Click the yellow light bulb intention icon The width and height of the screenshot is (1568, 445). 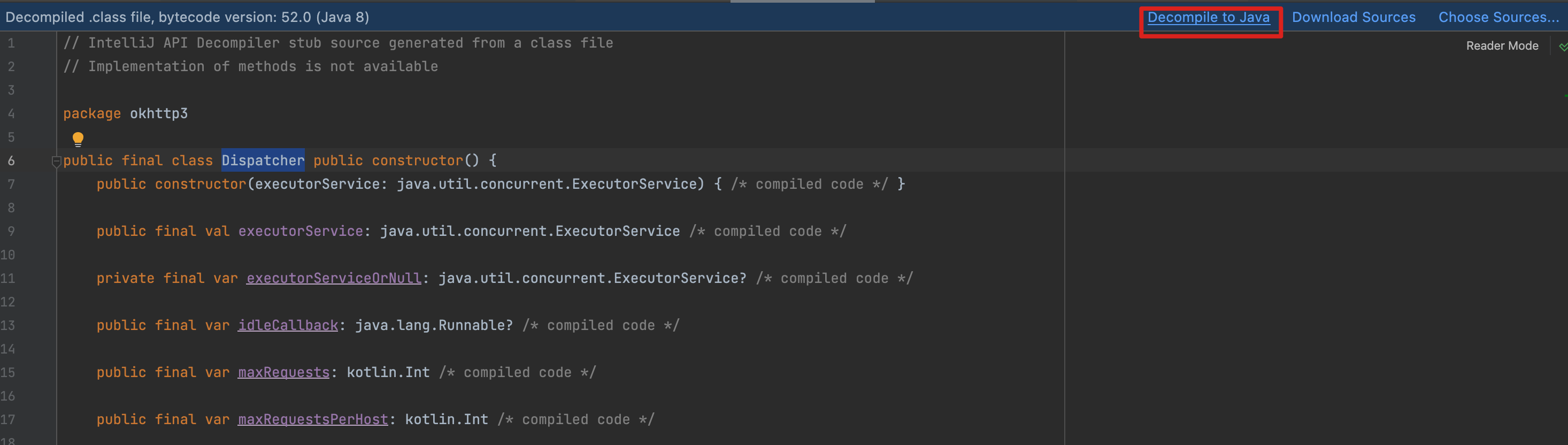click(x=78, y=140)
